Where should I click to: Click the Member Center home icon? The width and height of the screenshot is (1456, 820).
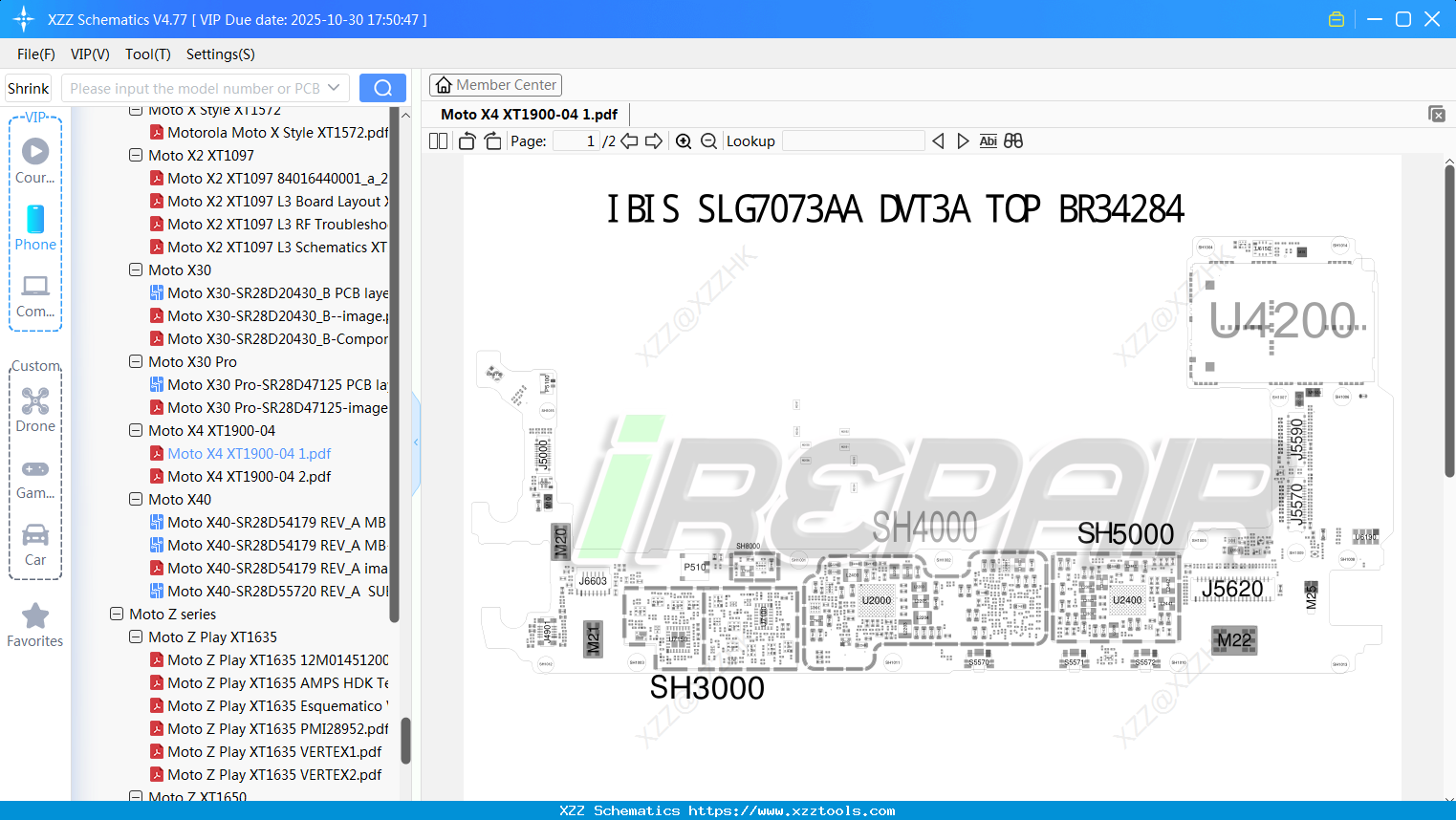[444, 85]
